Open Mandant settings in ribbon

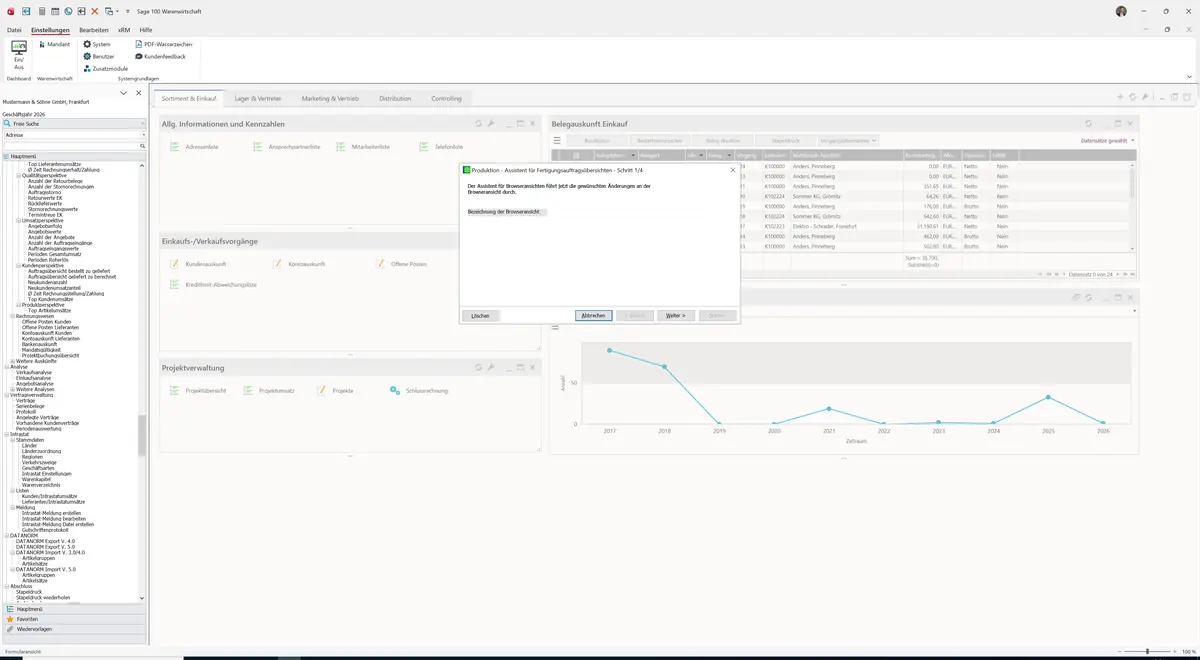click(x=55, y=44)
